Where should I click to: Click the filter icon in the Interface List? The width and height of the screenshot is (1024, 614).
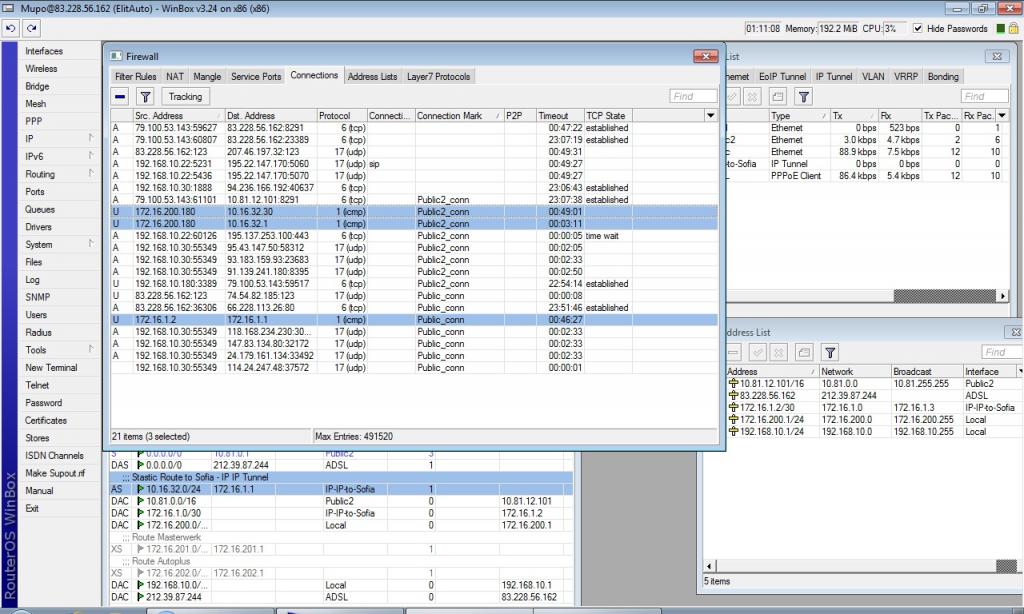803,97
